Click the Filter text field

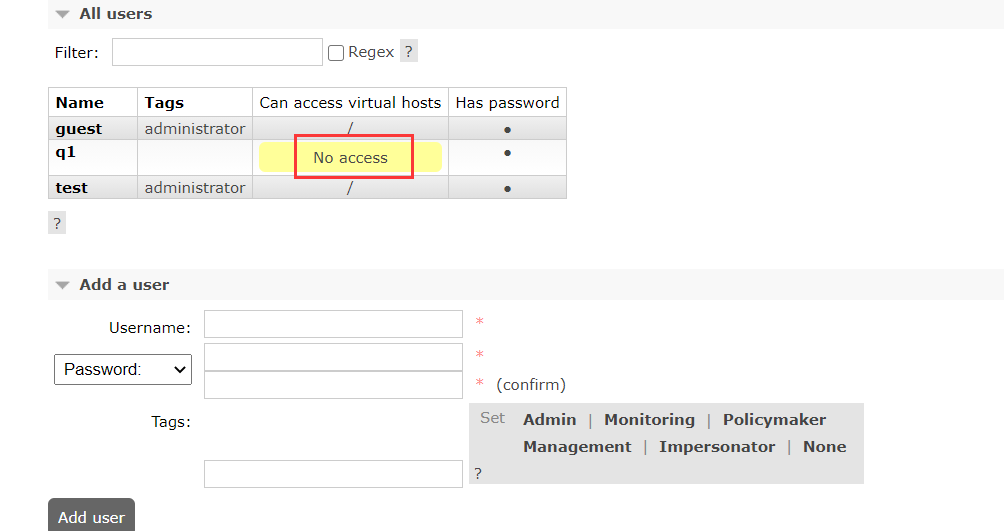click(217, 52)
